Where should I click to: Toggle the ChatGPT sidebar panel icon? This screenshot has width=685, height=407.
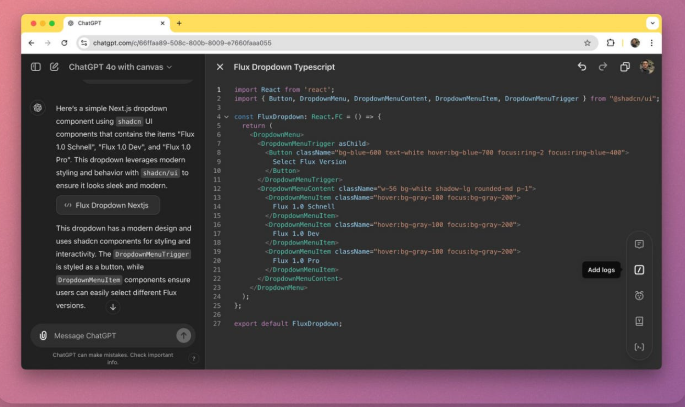coord(36,67)
